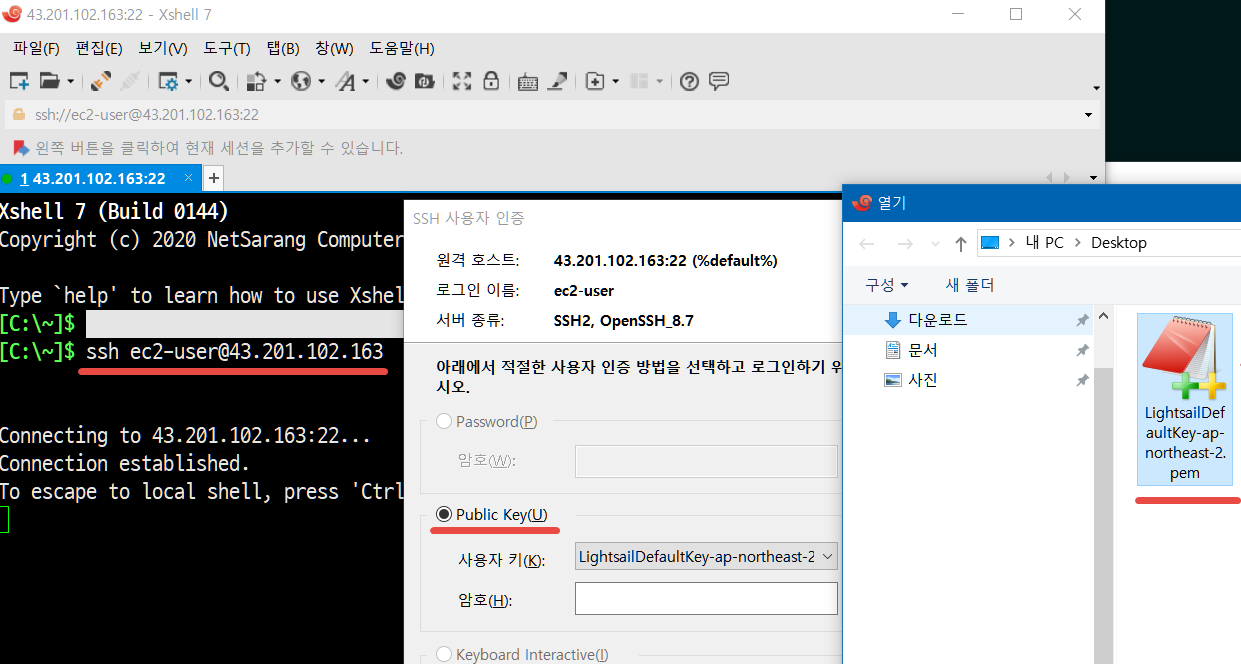
Task: Open the 편집(E) menu
Action: click(x=99, y=48)
